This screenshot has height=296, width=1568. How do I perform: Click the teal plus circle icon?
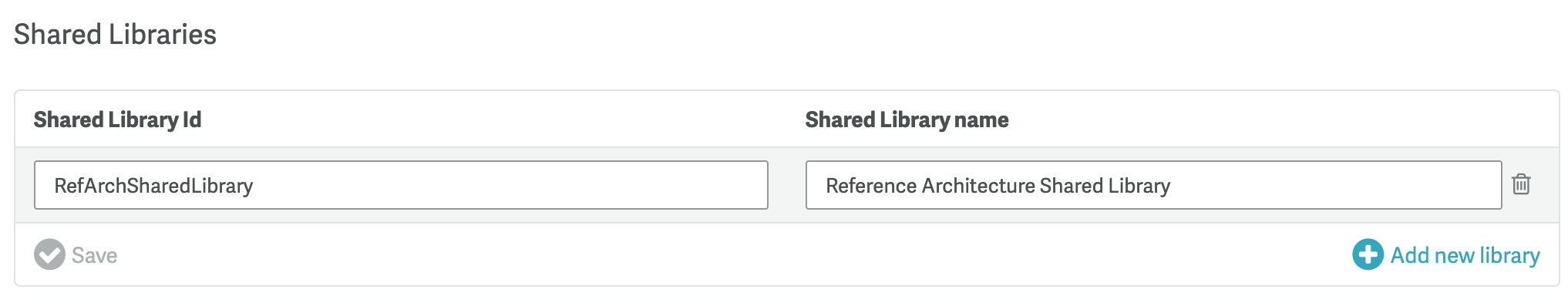tap(1368, 254)
